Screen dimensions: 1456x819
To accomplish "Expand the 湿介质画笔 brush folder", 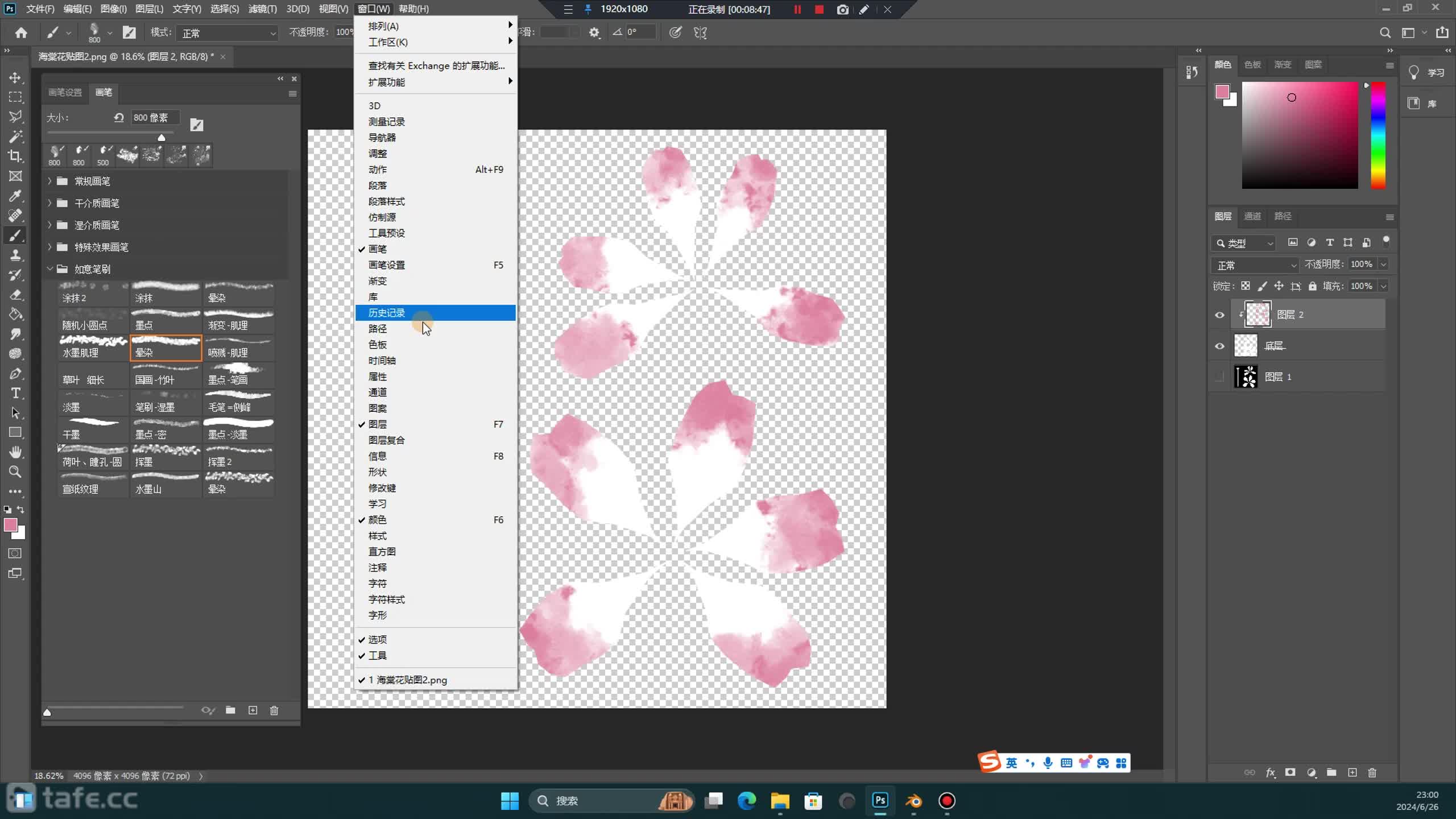I will [49, 225].
